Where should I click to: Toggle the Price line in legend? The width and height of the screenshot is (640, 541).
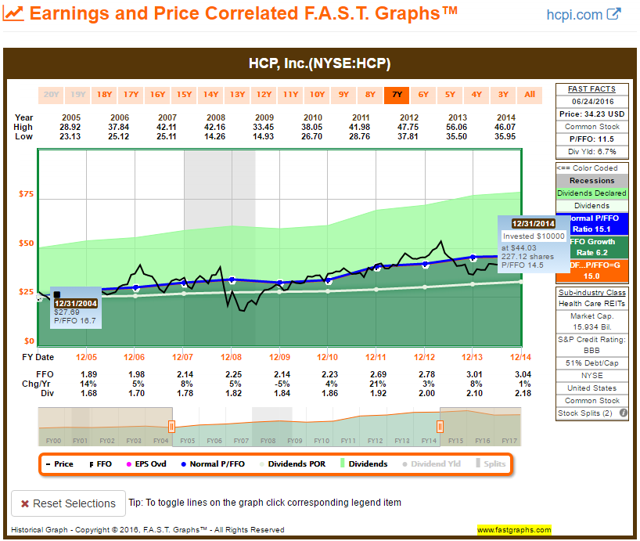(x=60, y=464)
